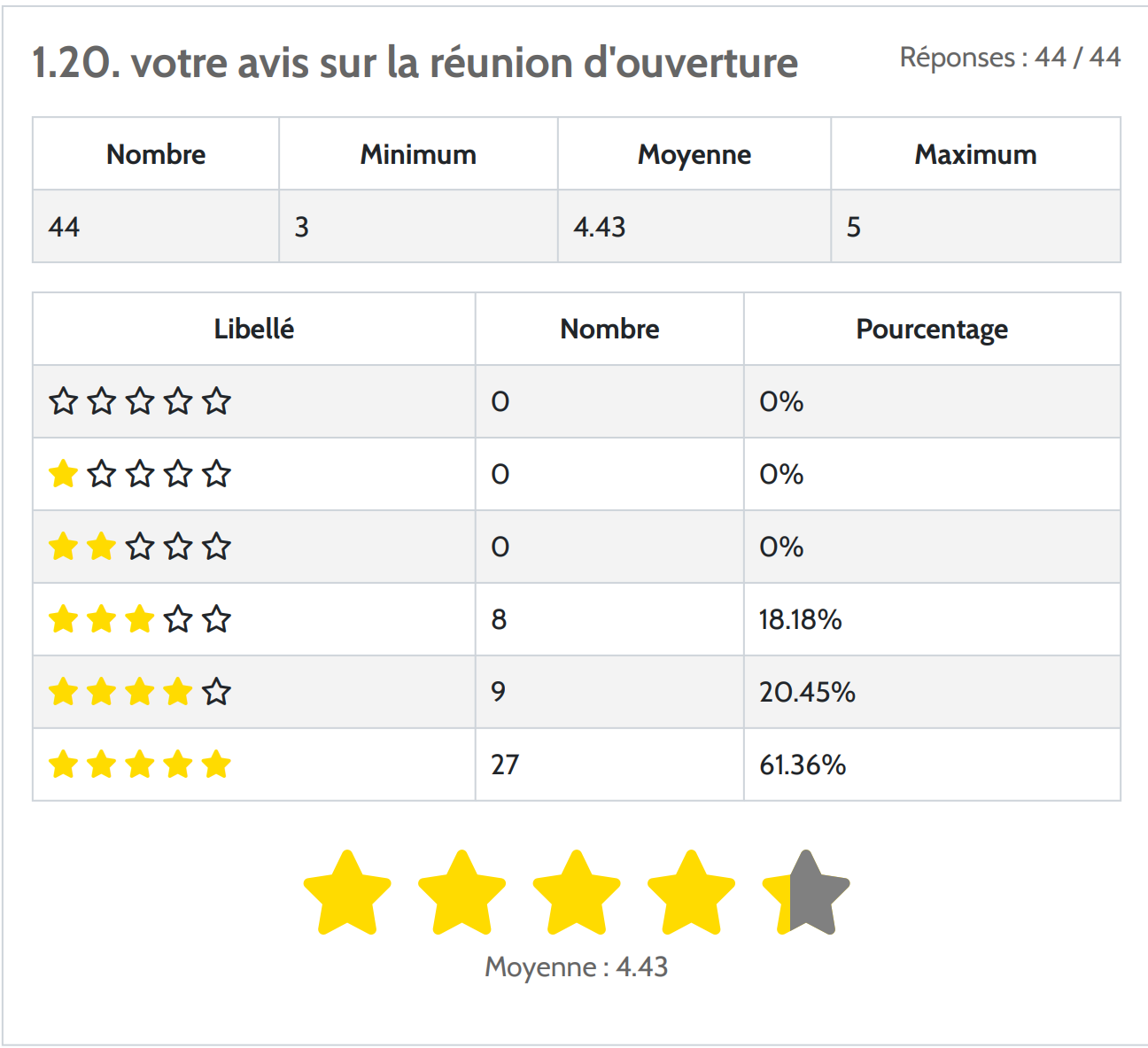The image size is (1148, 1048).
Task: Click the second yellow star in two-star row
Action: (x=102, y=547)
